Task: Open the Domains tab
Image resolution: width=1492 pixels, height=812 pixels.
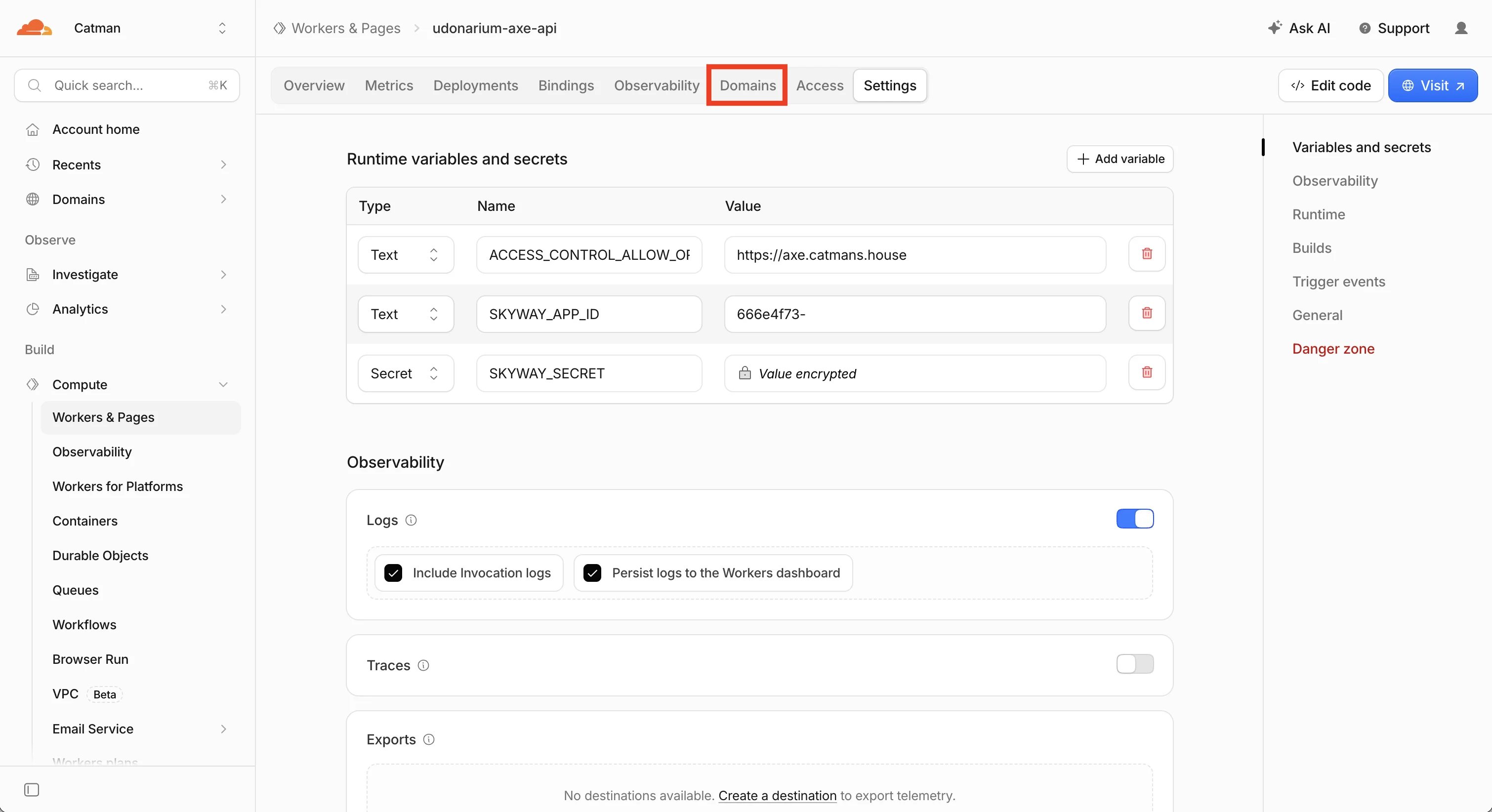Action: point(747,85)
